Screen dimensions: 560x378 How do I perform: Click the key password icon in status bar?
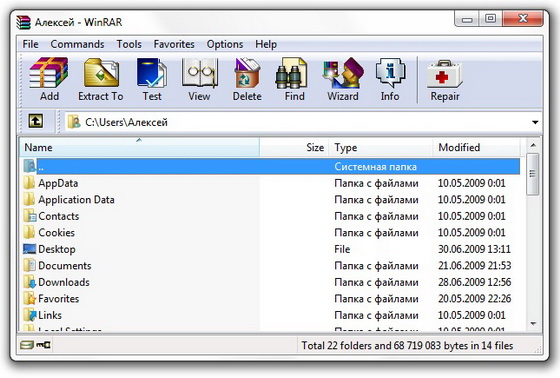tap(44, 345)
